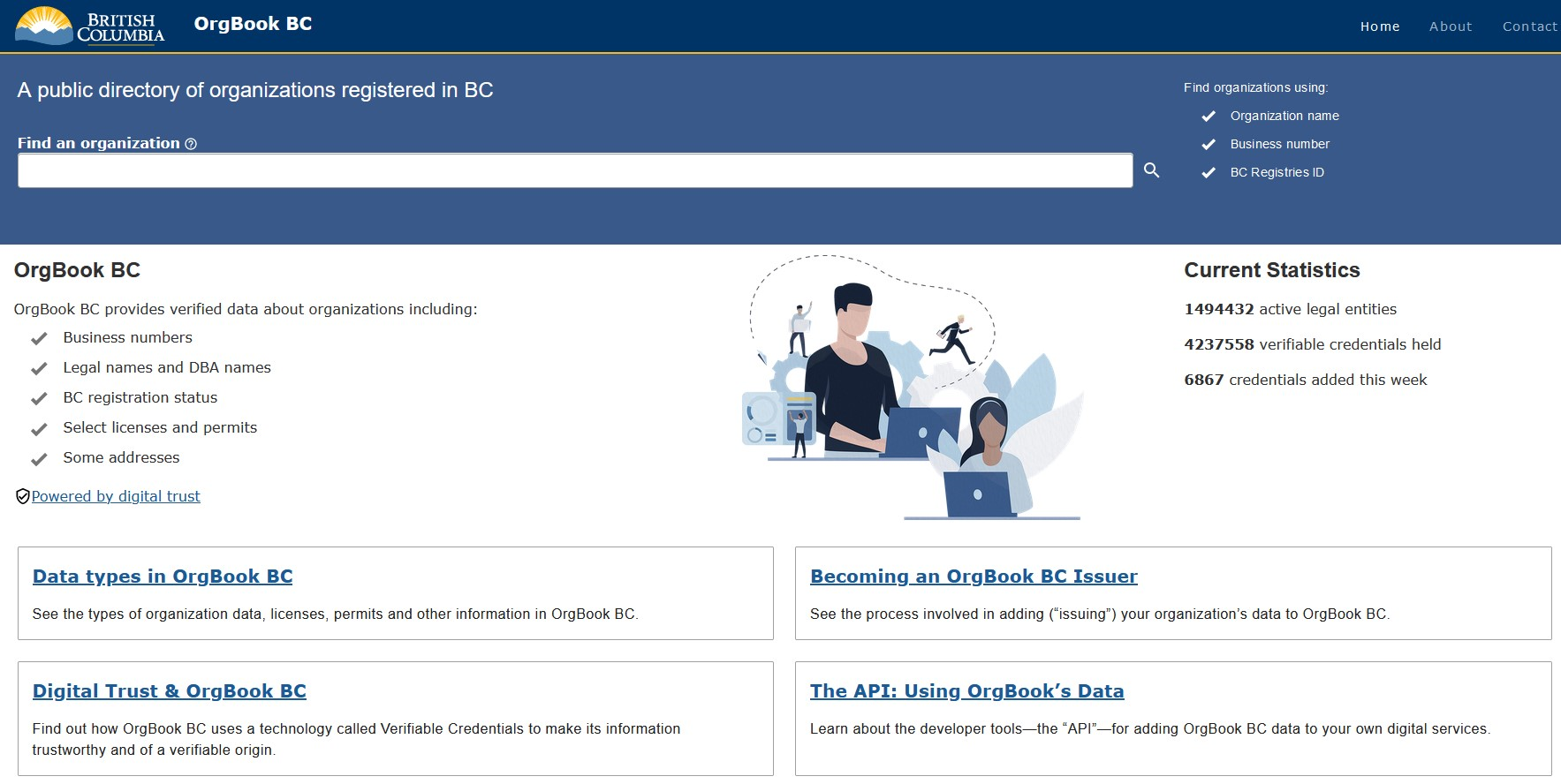Click the help icon beside Find an organization
Viewport: 1561px width, 784px height.
(191, 144)
